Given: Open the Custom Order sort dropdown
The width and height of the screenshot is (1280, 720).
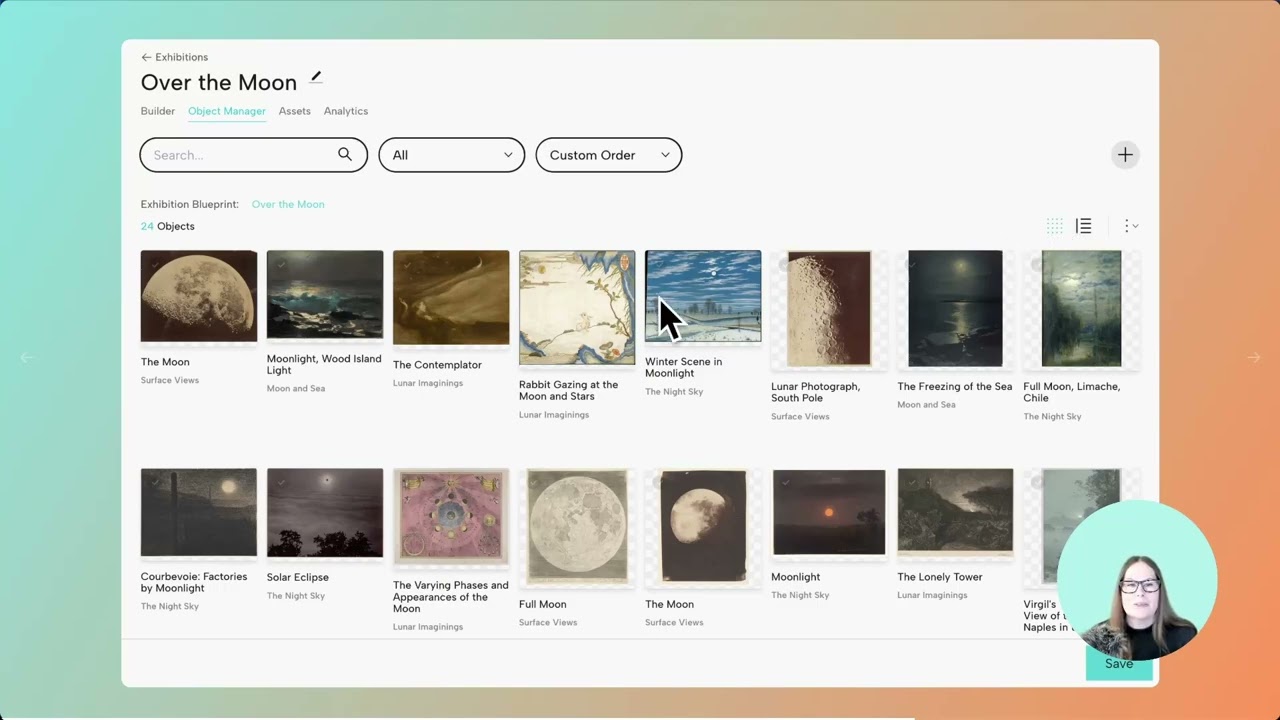Looking at the screenshot, I should pyautogui.click(x=609, y=155).
